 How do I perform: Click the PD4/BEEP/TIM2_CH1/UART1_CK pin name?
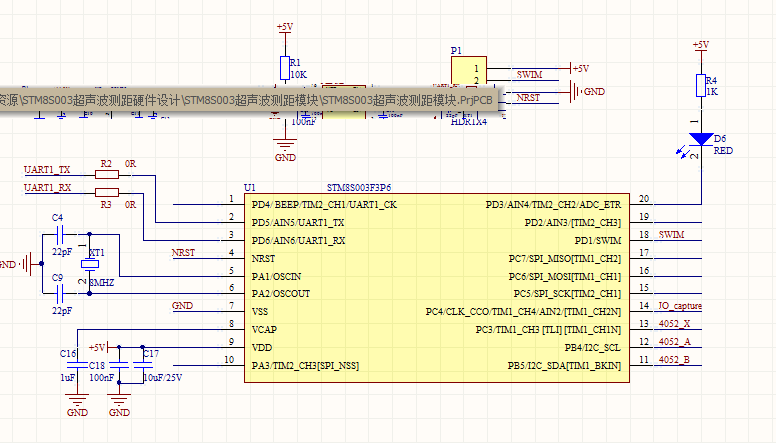pos(324,205)
